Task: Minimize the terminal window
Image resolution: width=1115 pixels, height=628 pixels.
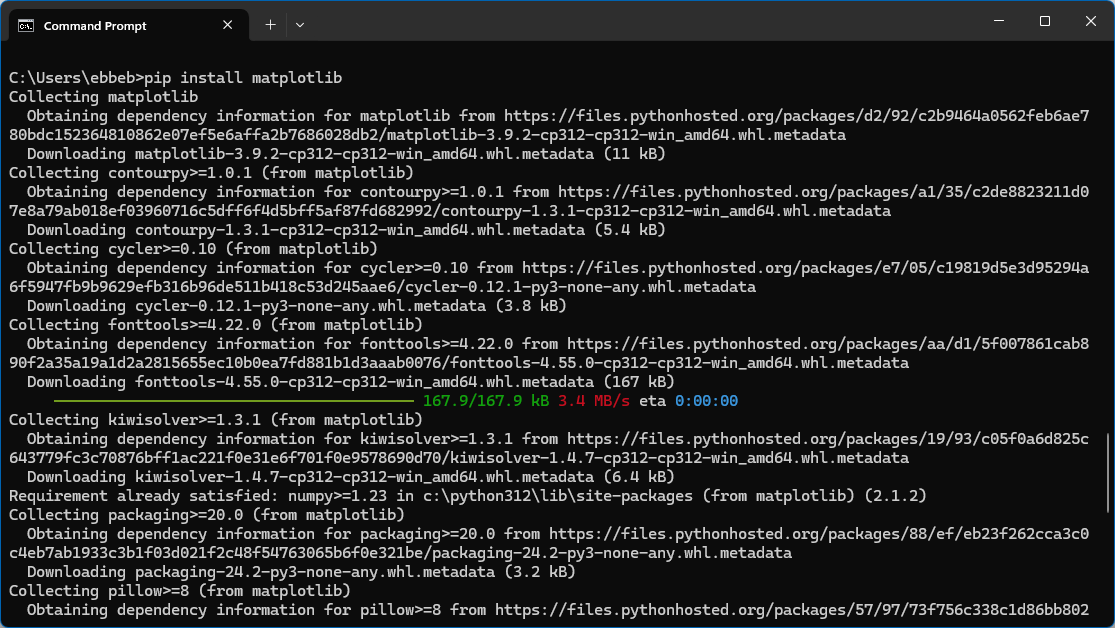Action: 997,21
